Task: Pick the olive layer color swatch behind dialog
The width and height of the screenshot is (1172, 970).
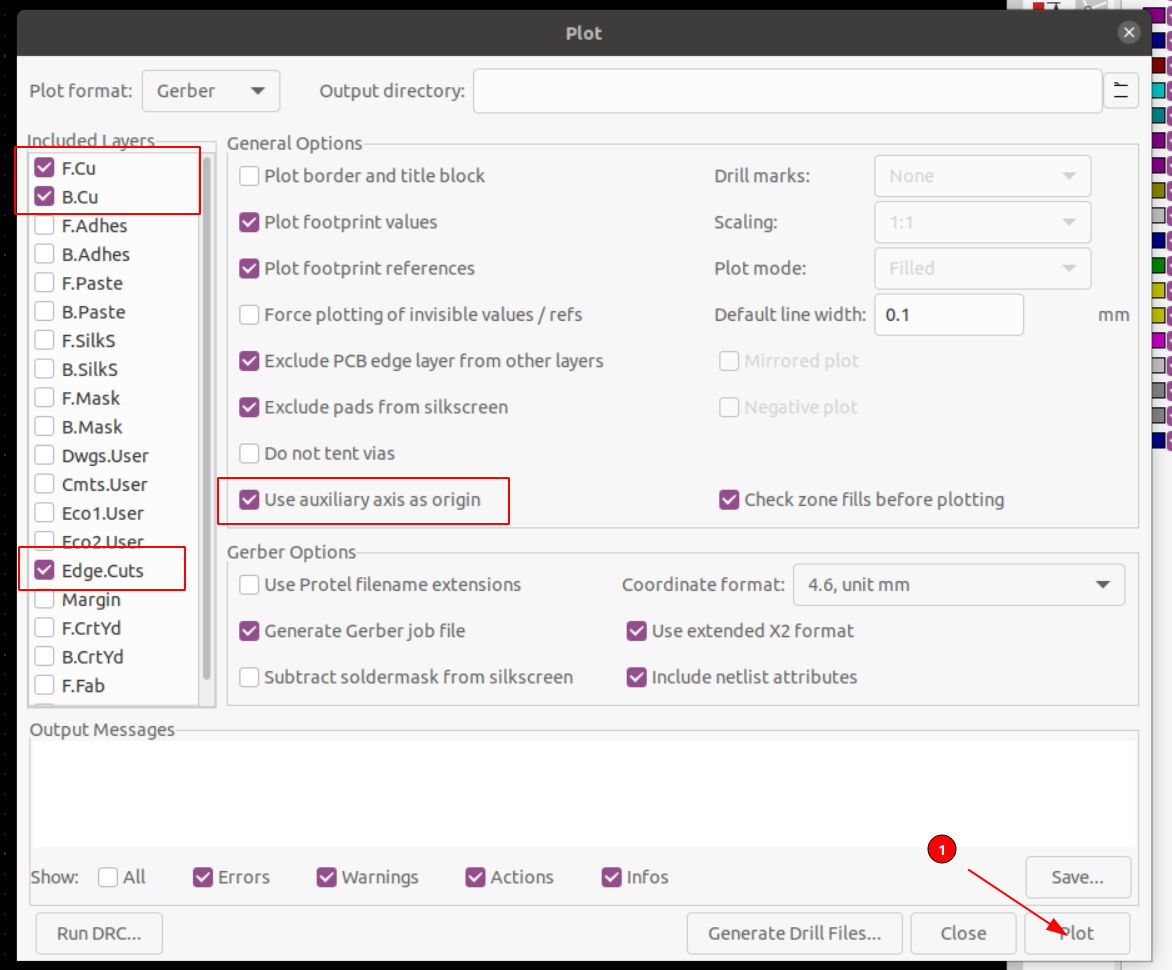Action: coord(1159,190)
